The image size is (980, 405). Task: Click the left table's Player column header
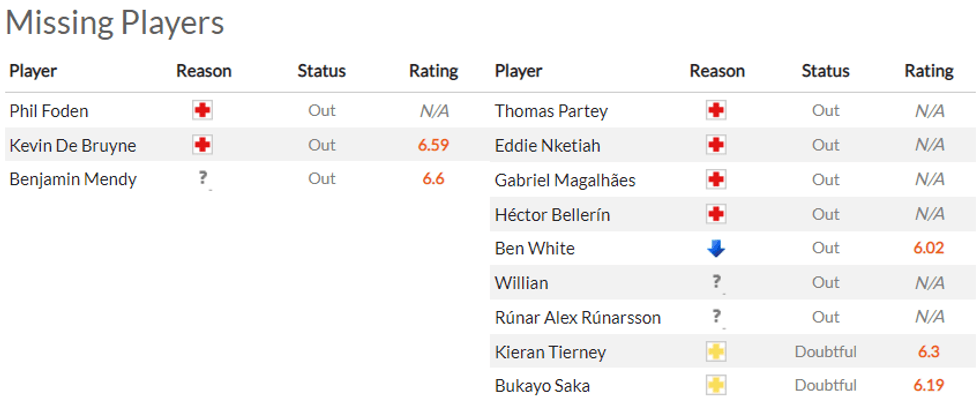pyautogui.click(x=33, y=71)
